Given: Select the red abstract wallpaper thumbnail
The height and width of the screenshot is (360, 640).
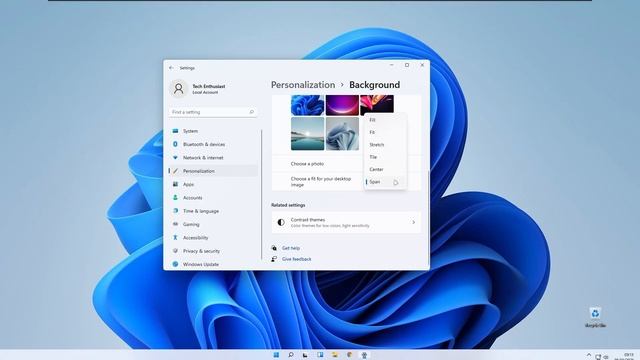Looking at the screenshot, I should pyautogui.click(x=377, y=104).
